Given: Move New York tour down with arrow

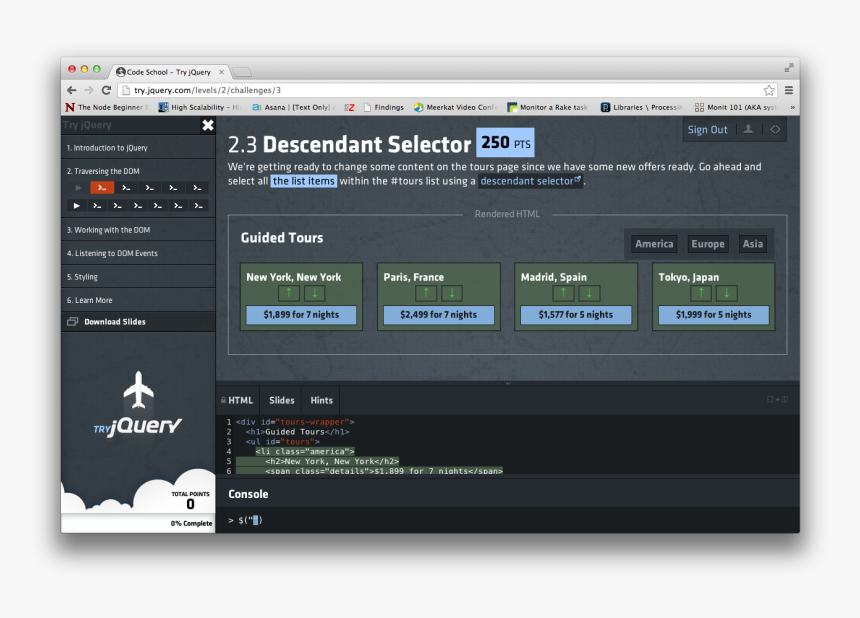Looking at the screenshot, I should [315, 293].
